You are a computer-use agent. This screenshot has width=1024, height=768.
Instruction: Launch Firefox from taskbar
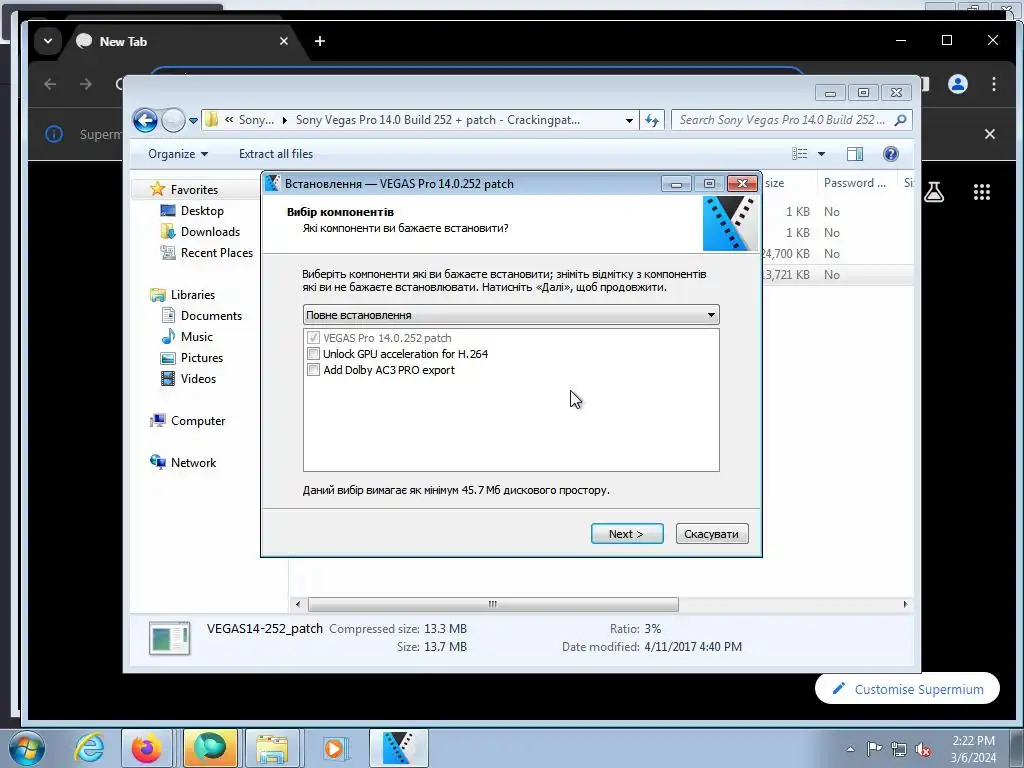point(146,748)
